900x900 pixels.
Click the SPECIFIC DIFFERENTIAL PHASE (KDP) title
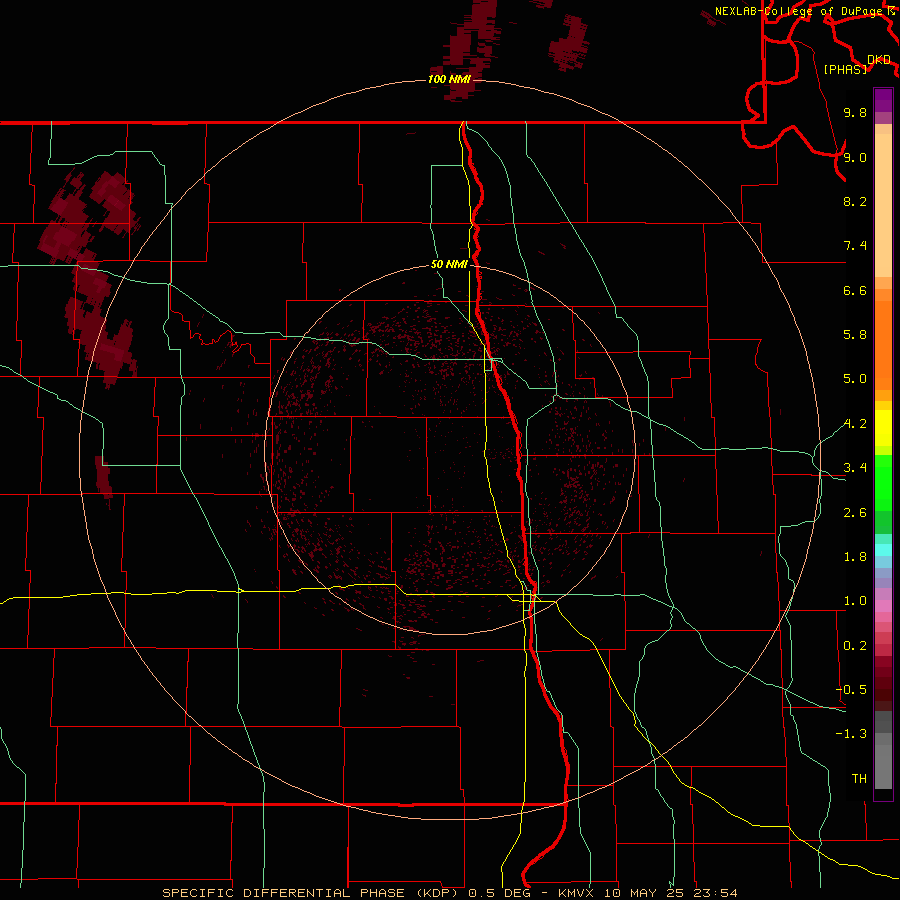(312, 893)
